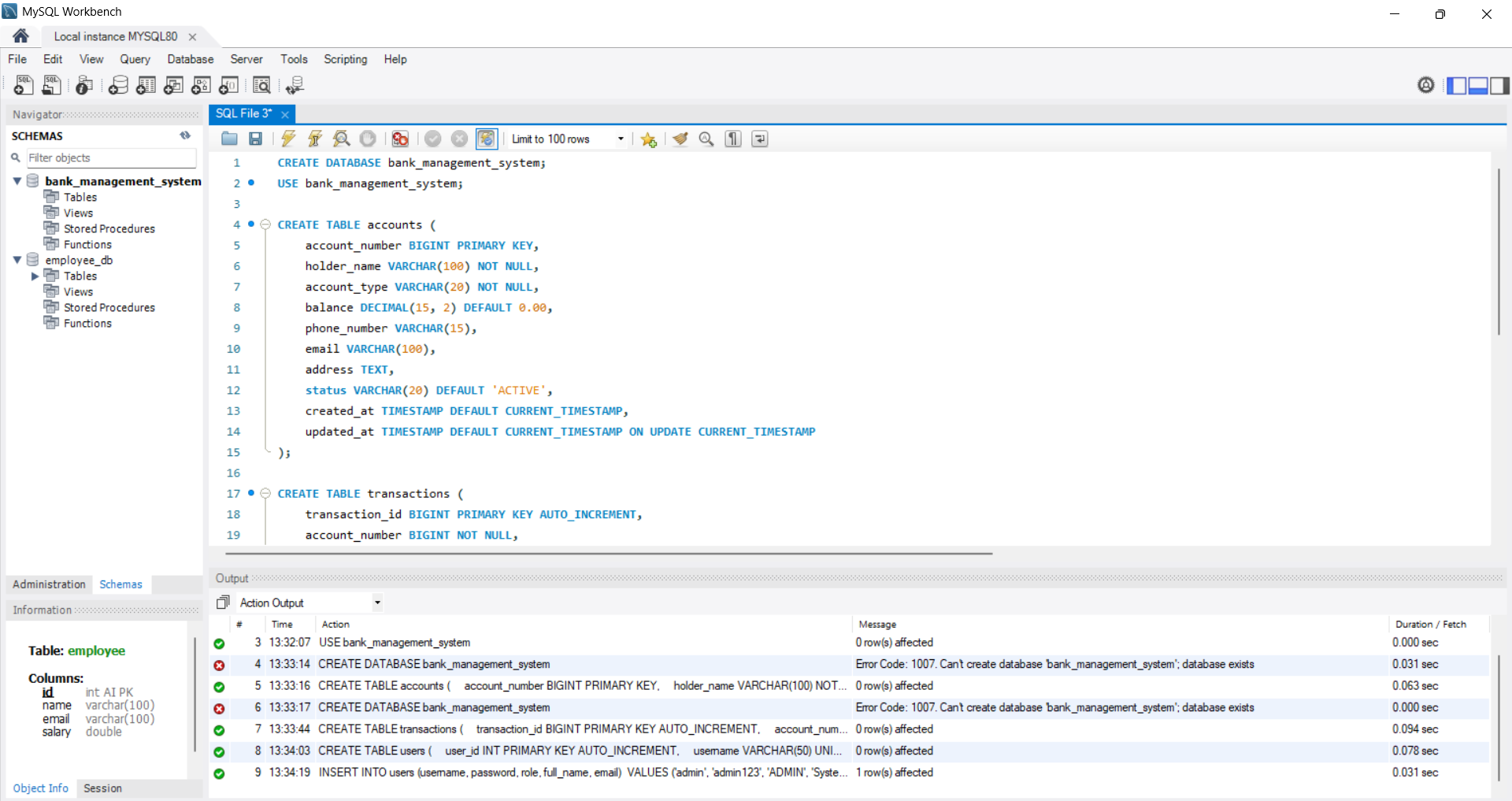
Task: Execute the SQL script with lightning bolt
Action: coord(288,139)
